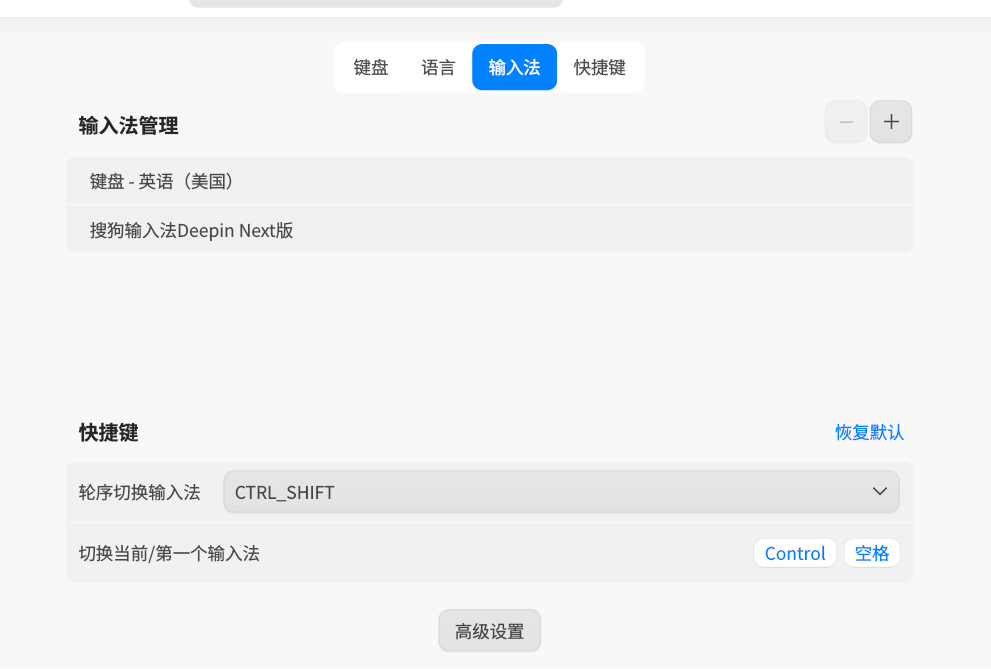Select 键盘 - 英语（美国）input method
991x669 pixels.
490,181
